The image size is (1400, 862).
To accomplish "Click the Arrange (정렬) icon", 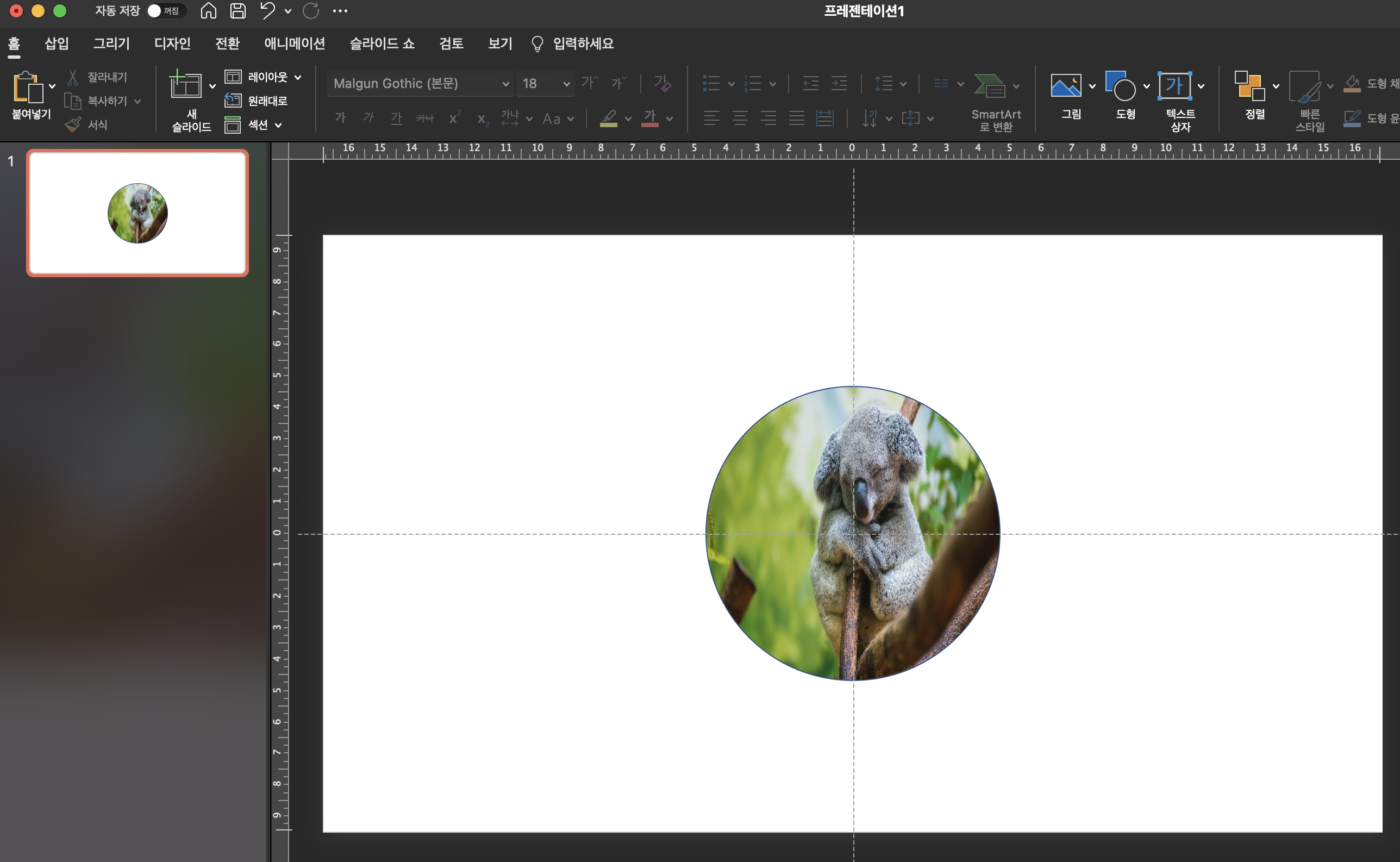I will tap(1249, 86).
